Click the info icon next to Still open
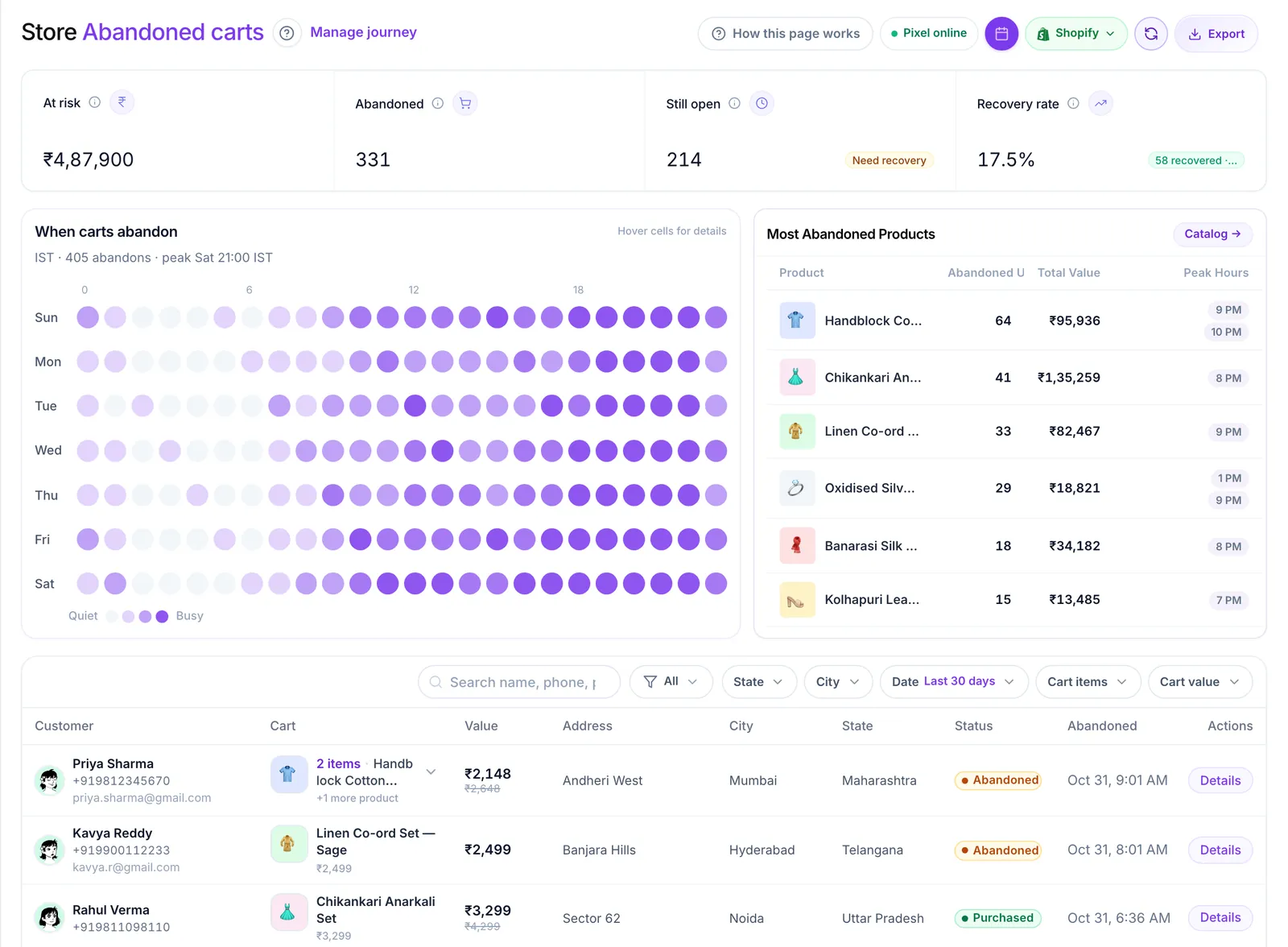 click(734, 103)
